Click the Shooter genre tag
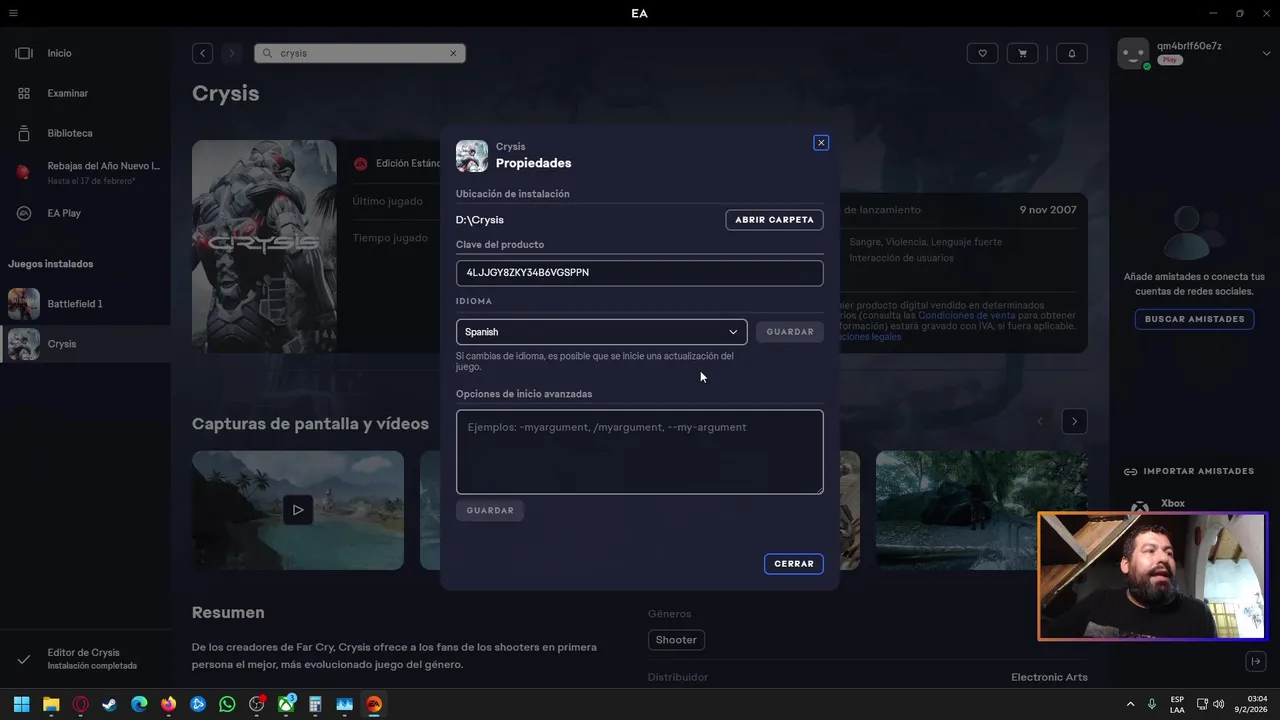The height and width of the screenshot is (720, 1280). point(676,640)
